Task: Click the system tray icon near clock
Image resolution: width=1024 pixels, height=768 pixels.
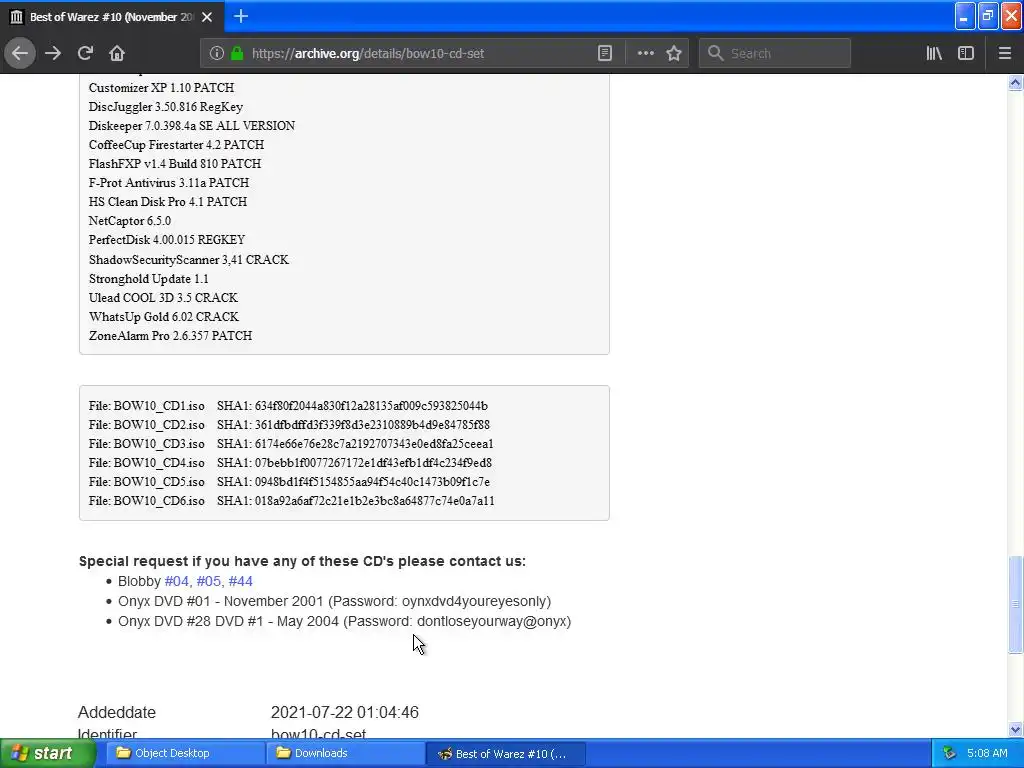Action: pyautogui.click(x=950, y=754)
